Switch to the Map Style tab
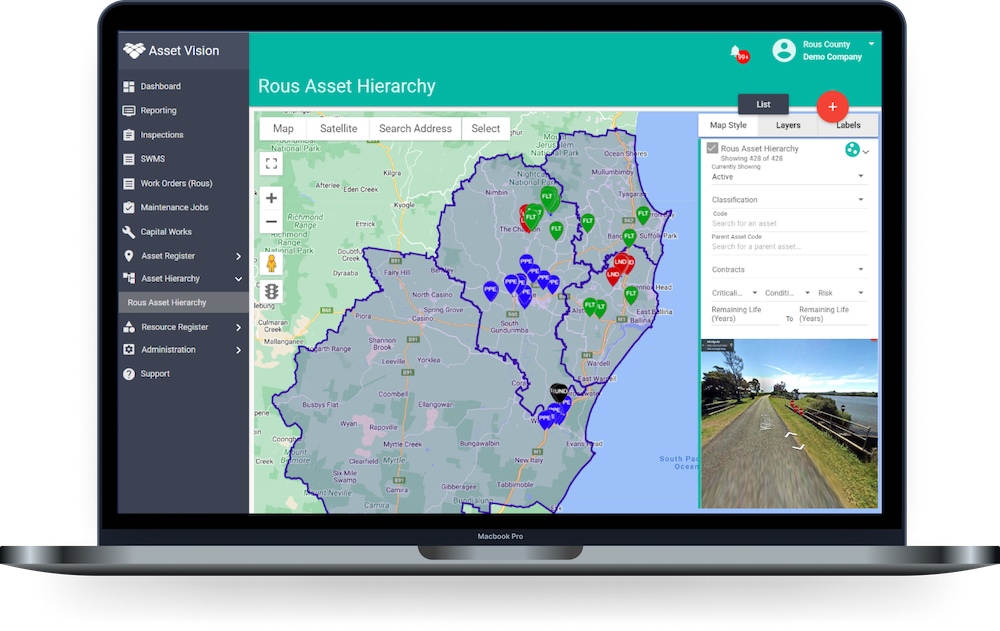 coord(728,125)
